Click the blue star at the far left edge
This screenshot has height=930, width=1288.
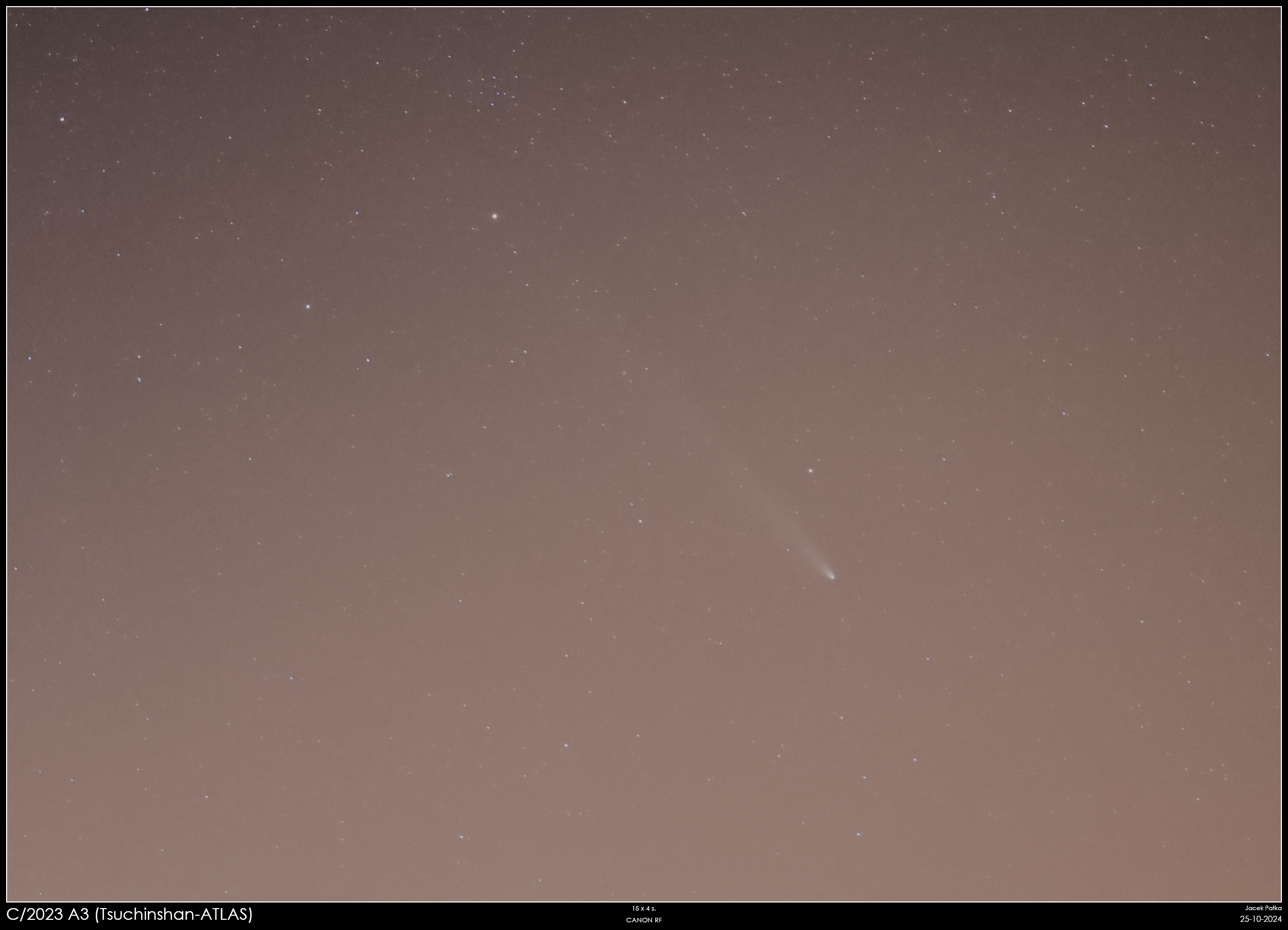[x=30, y=358]
